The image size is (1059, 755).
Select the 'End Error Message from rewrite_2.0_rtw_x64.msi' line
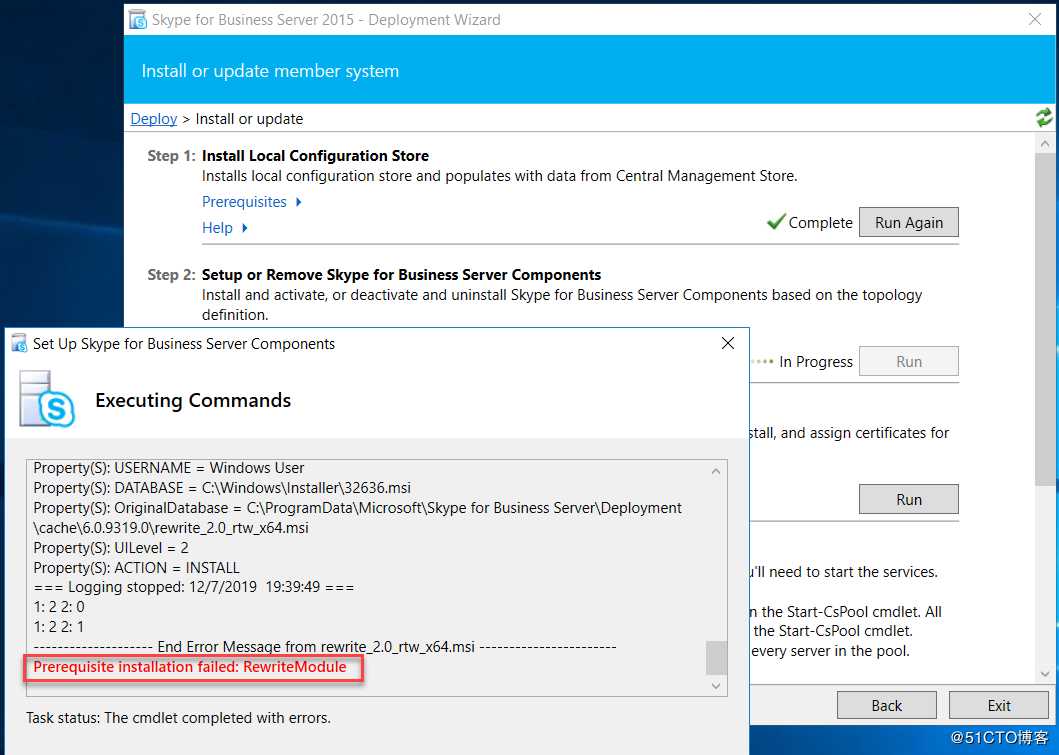pyautogui.click(x=325, y=646)
